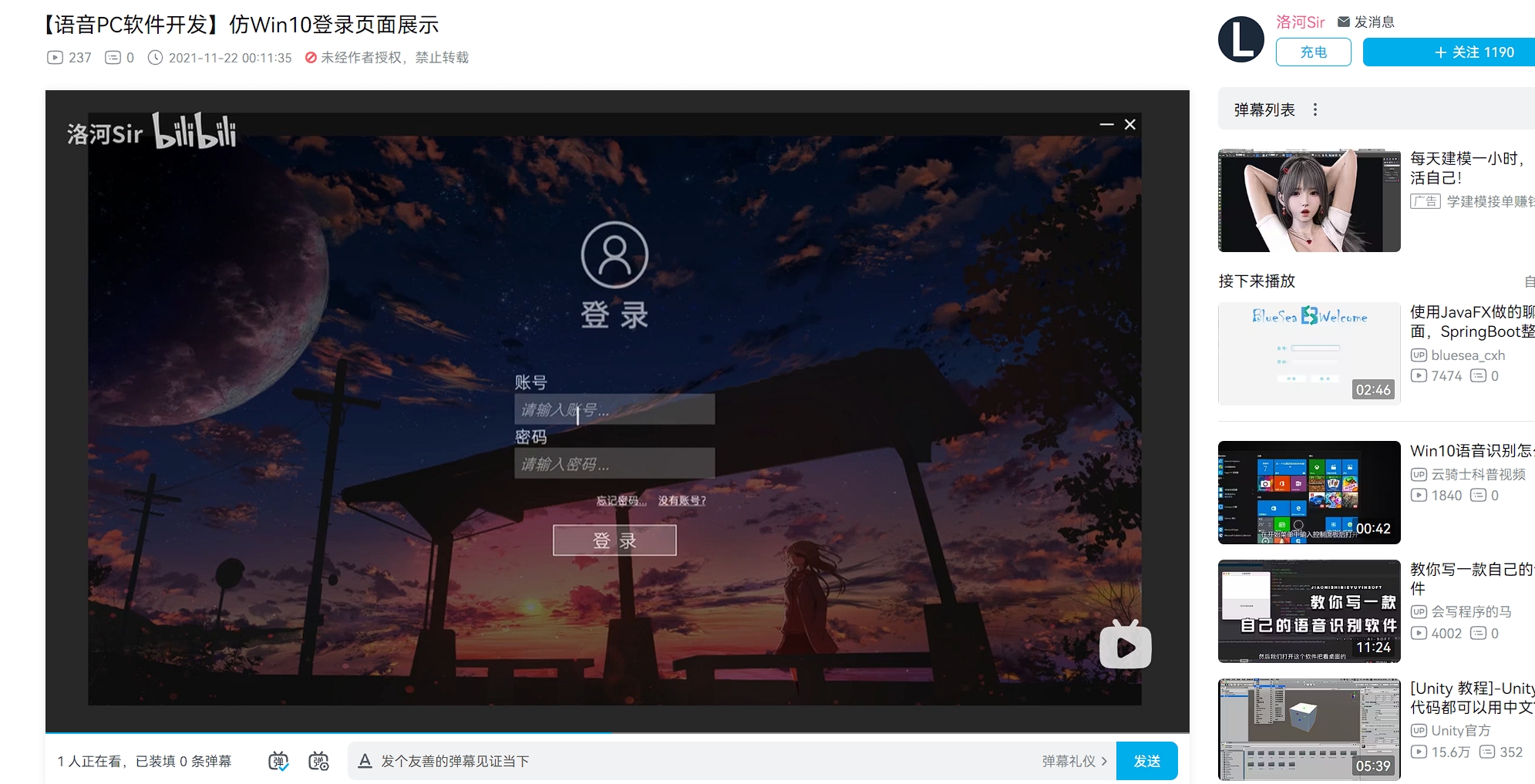This screenshot has height=784, width=1535.
Task: Click the play count icon beside 237
Action: tap(55, 58)
